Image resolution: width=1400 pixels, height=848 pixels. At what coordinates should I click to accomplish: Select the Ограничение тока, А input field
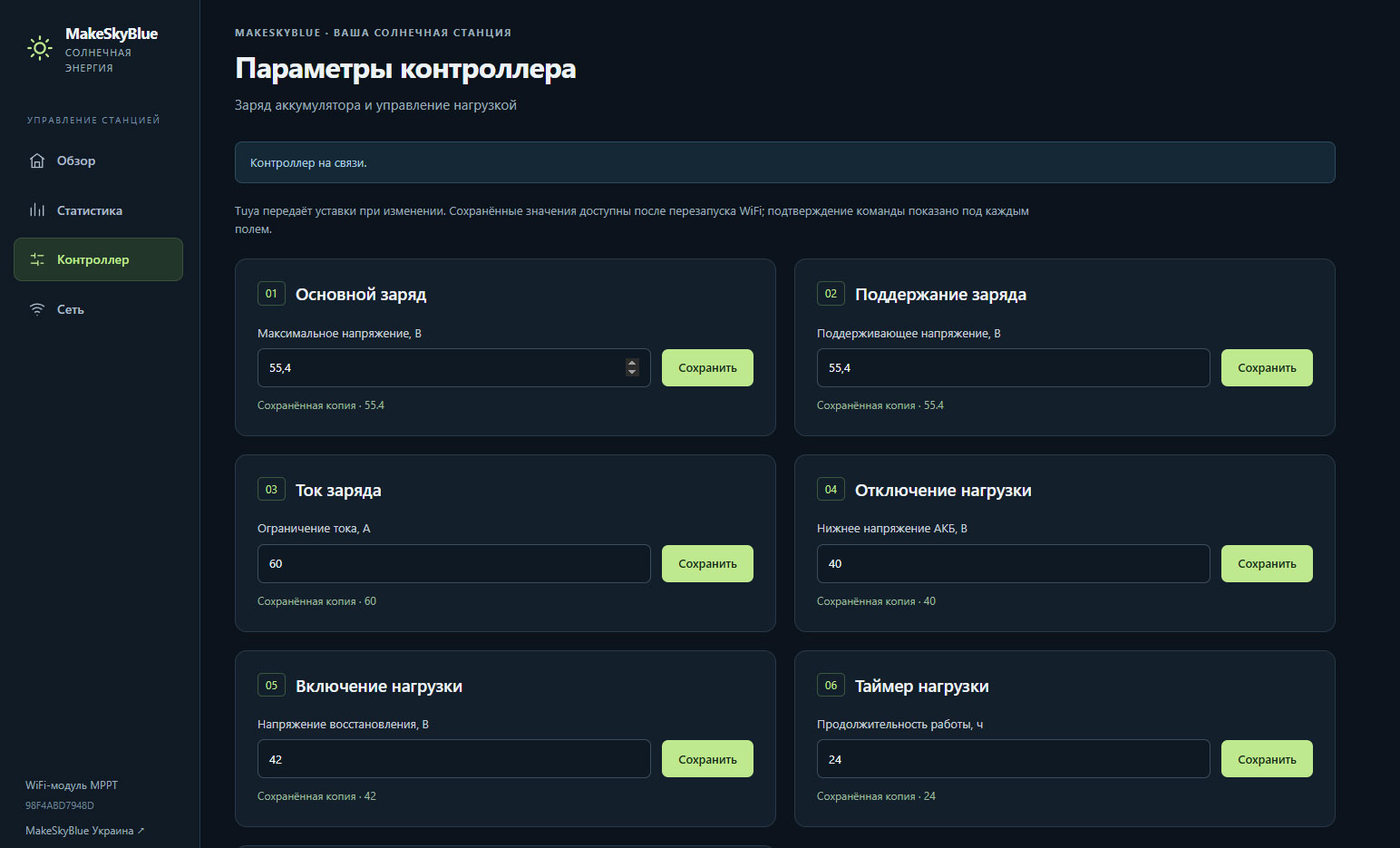click(453, 564)
